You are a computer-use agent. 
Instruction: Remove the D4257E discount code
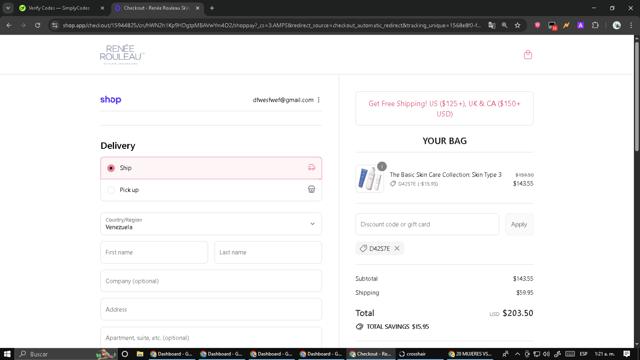pos(397,248)
